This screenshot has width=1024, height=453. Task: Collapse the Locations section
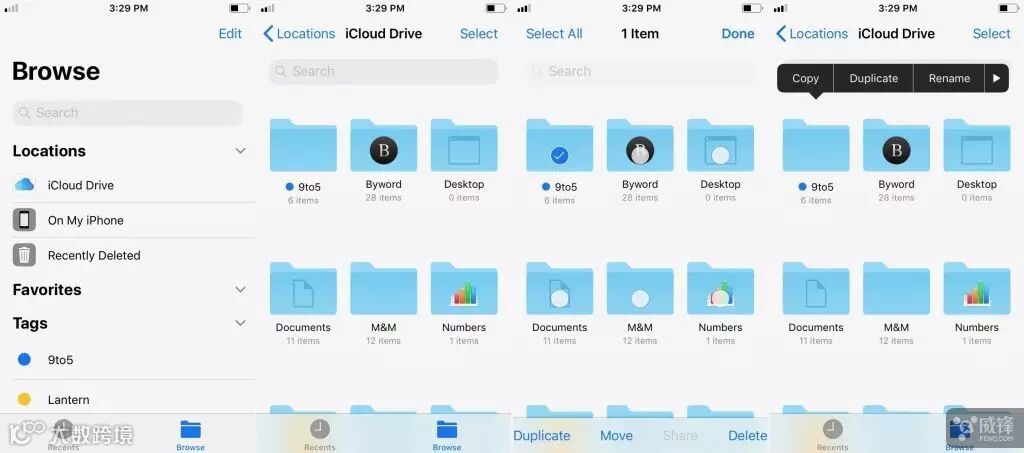240,151
